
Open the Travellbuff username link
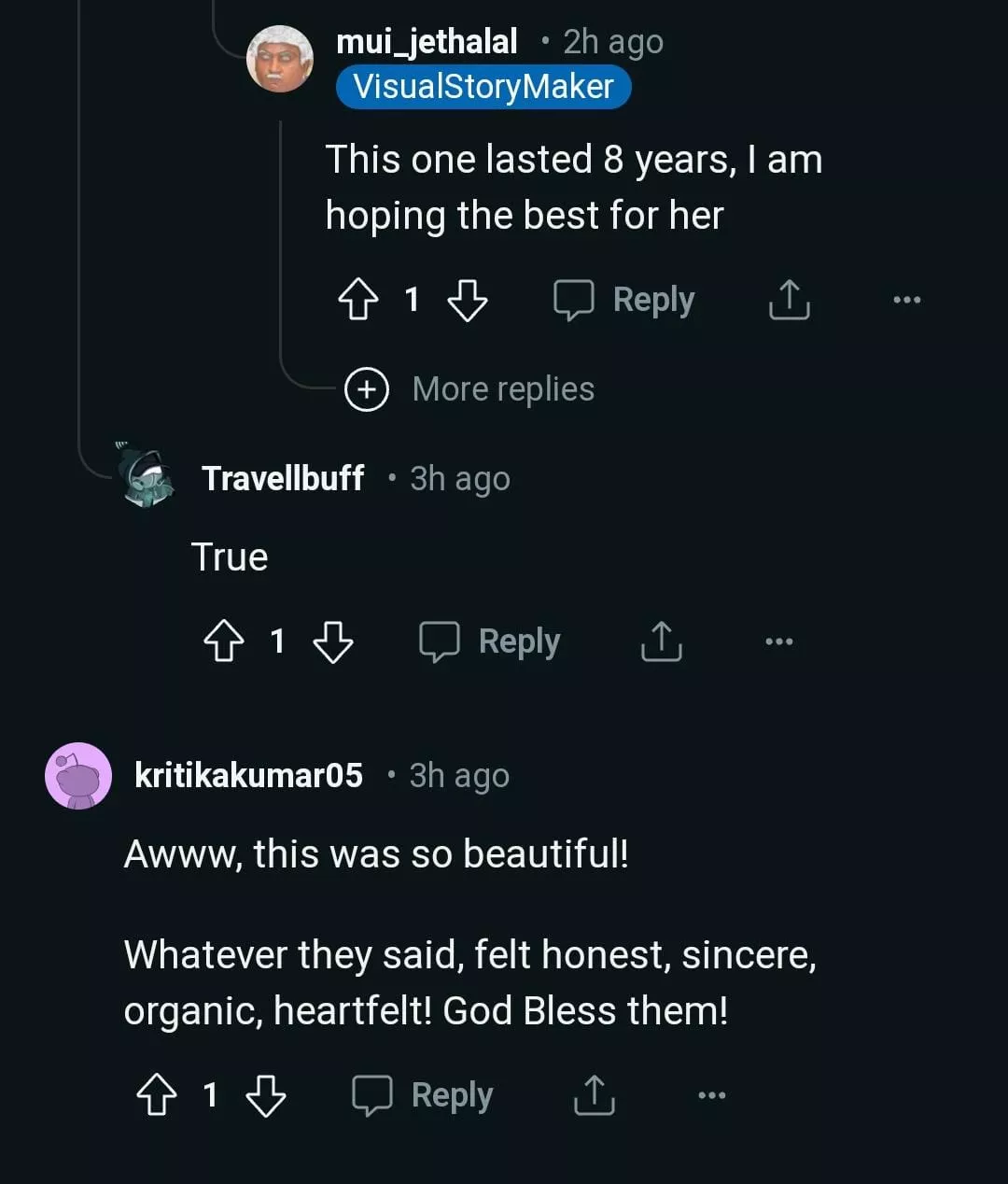click(x=283, y=478)
